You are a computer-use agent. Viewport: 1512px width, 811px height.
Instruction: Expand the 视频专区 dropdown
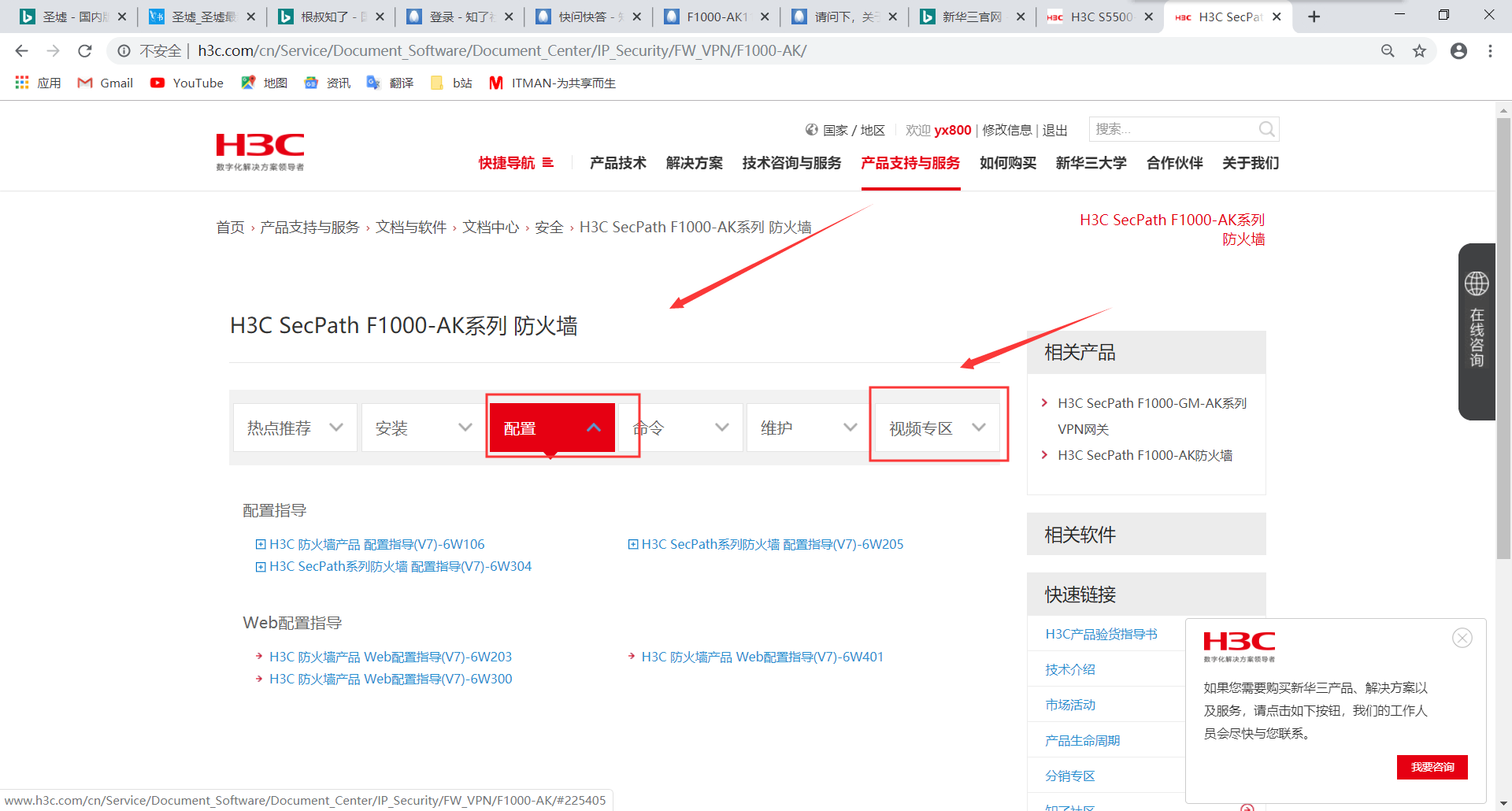point(937,428)
